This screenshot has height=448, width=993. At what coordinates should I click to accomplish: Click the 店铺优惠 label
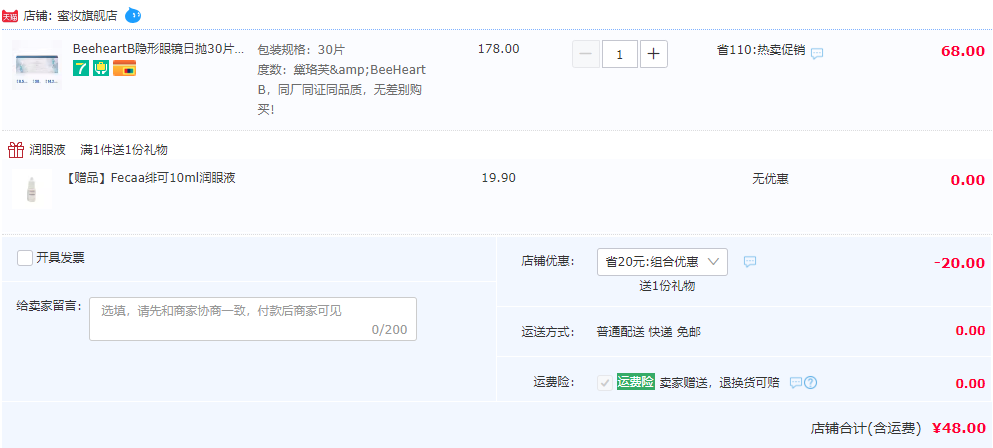click(548, 261)
